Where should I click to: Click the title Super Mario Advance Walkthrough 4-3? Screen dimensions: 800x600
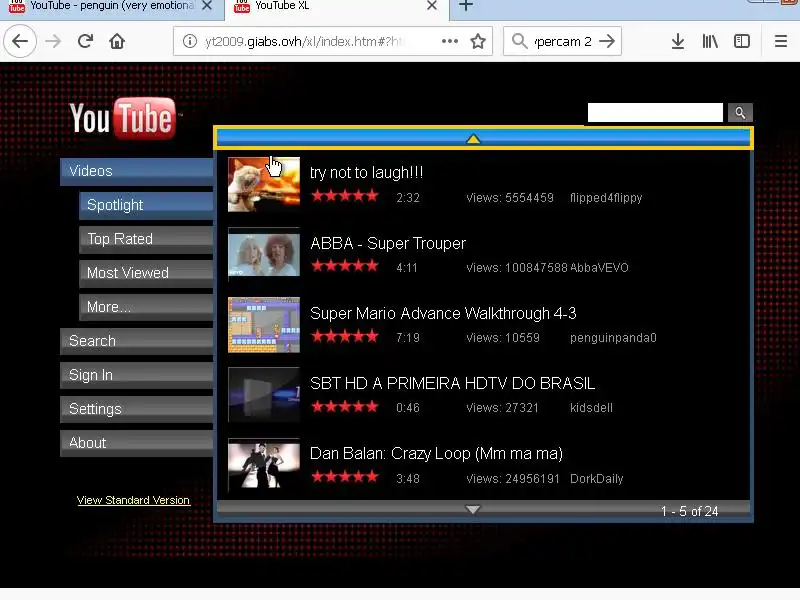[x=443, y=313]
